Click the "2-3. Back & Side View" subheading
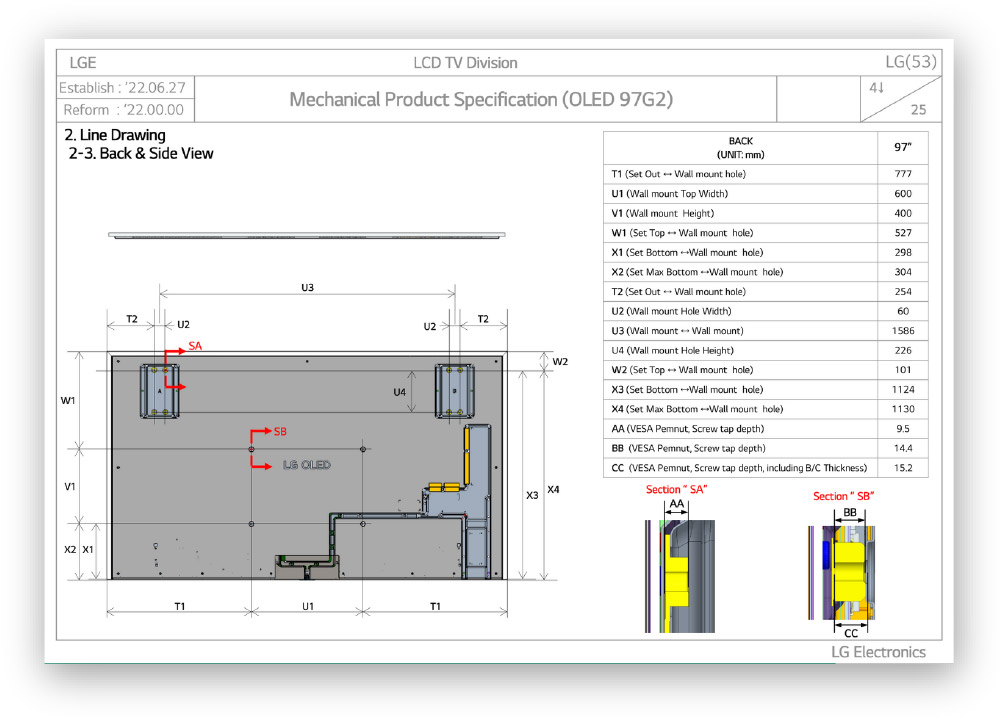 coord(141,154)
